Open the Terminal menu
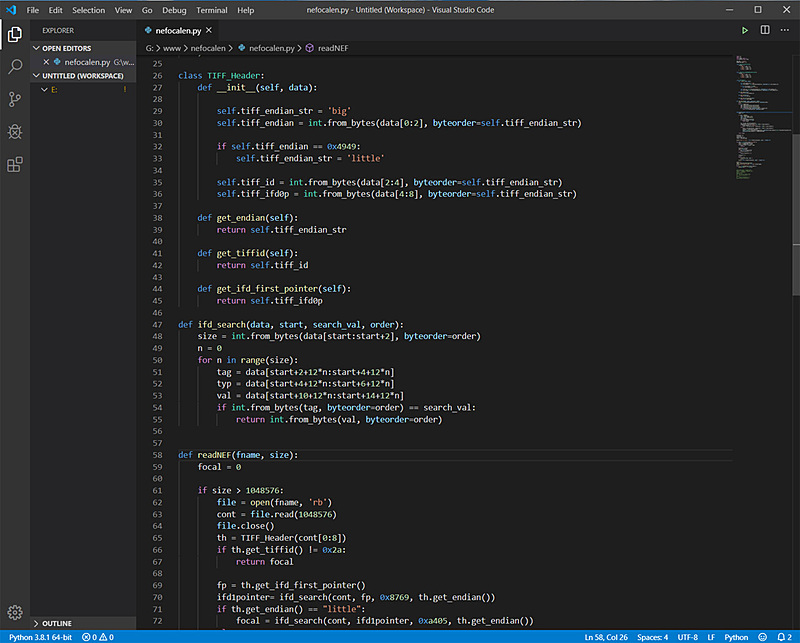 [211, 10]
